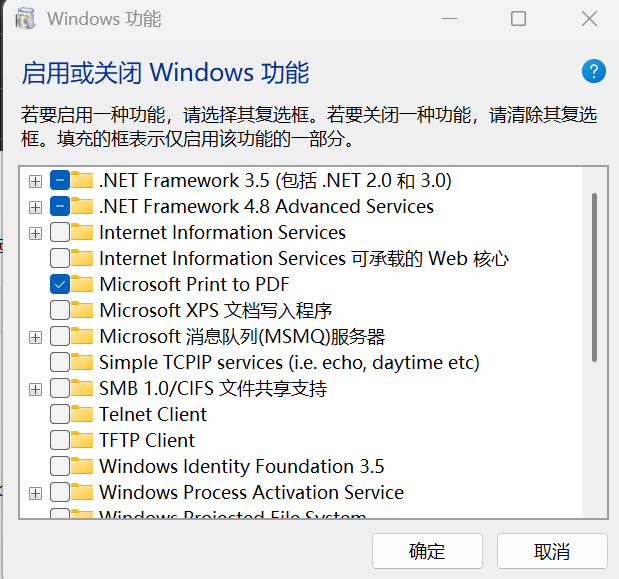This screenshot has height=579, width=619.
Task: Expand the .NET Framework 3.5 tree node
Action: pyautogui.click(x=35, y=181)
